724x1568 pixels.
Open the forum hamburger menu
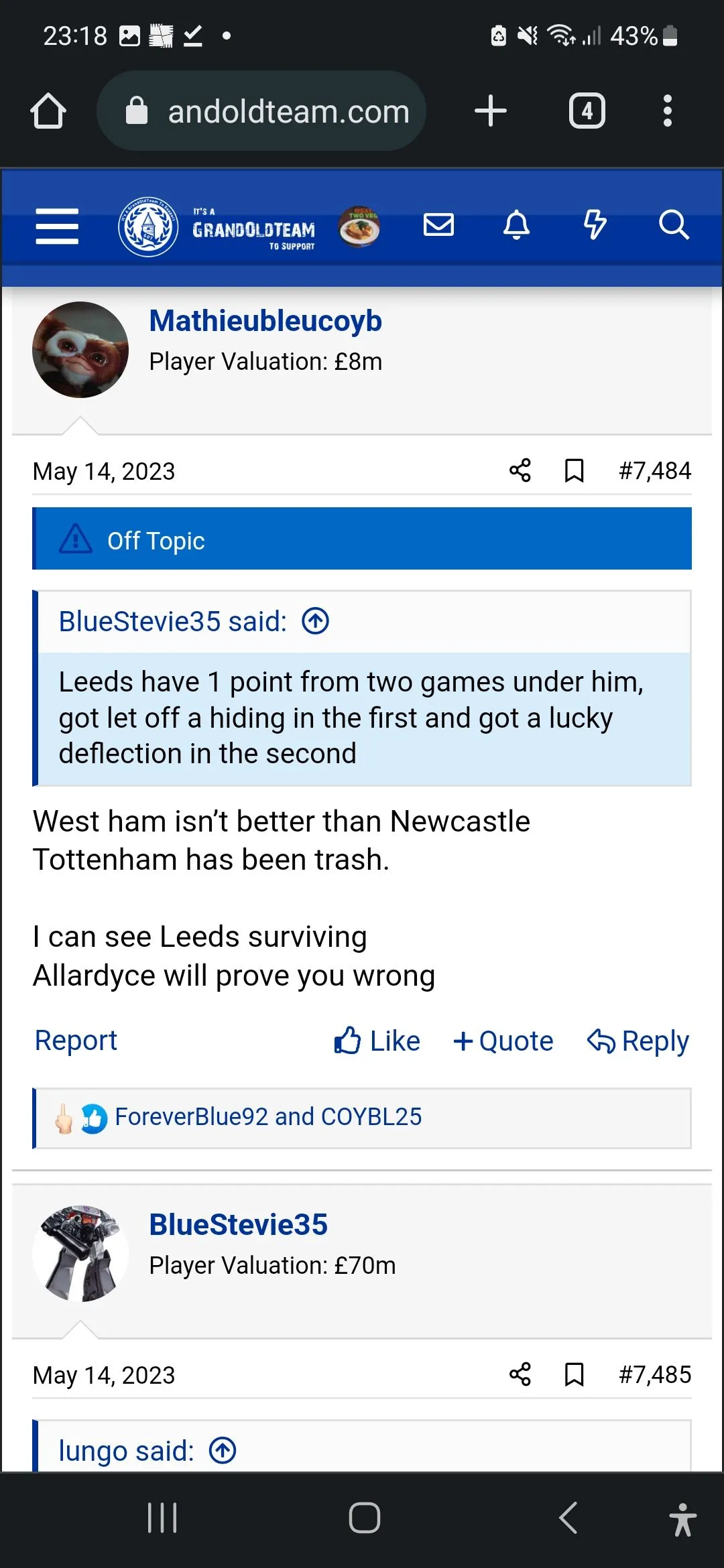click(x=57, y=226)
